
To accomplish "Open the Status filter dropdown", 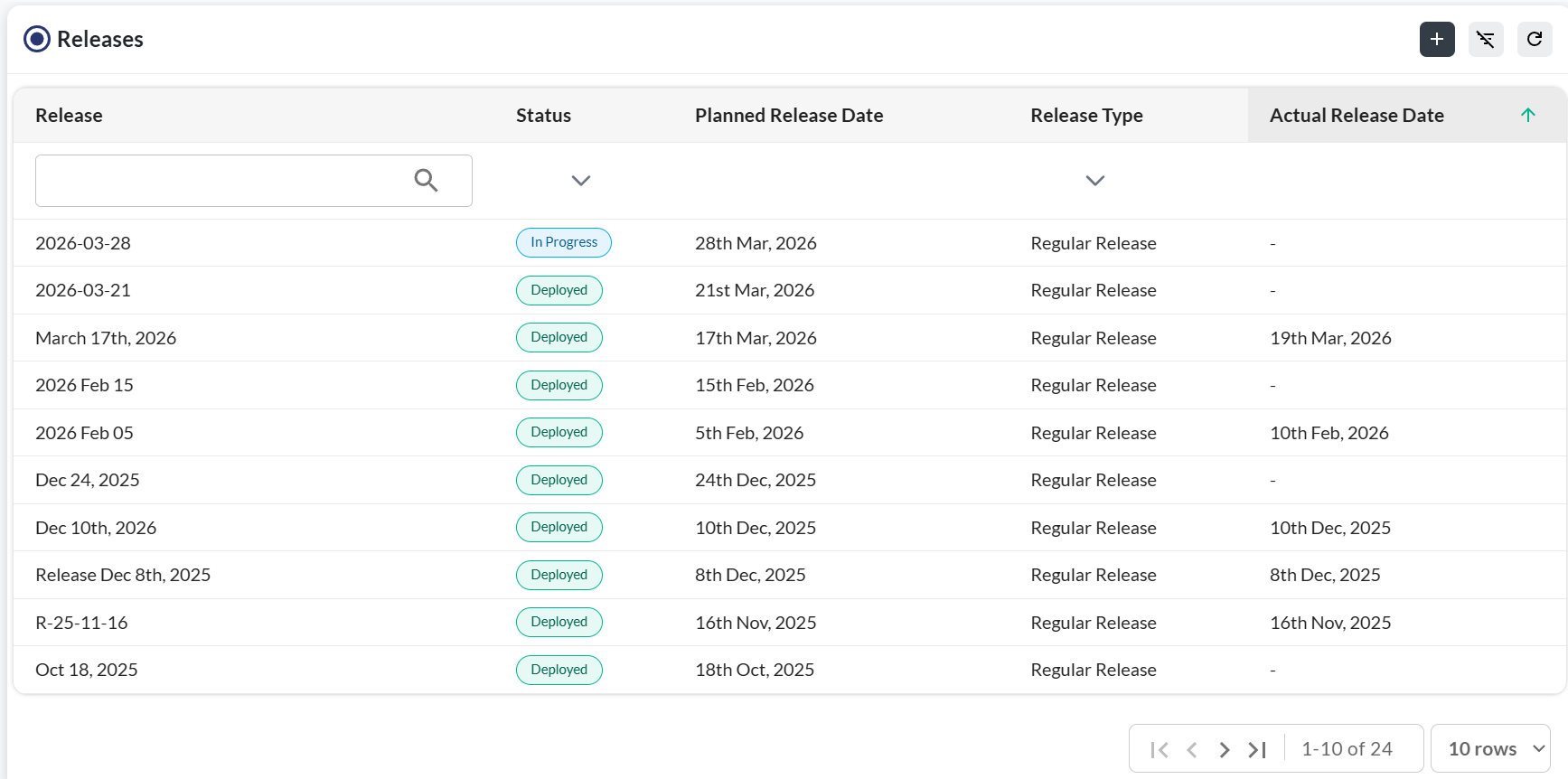I will point(581,181).
